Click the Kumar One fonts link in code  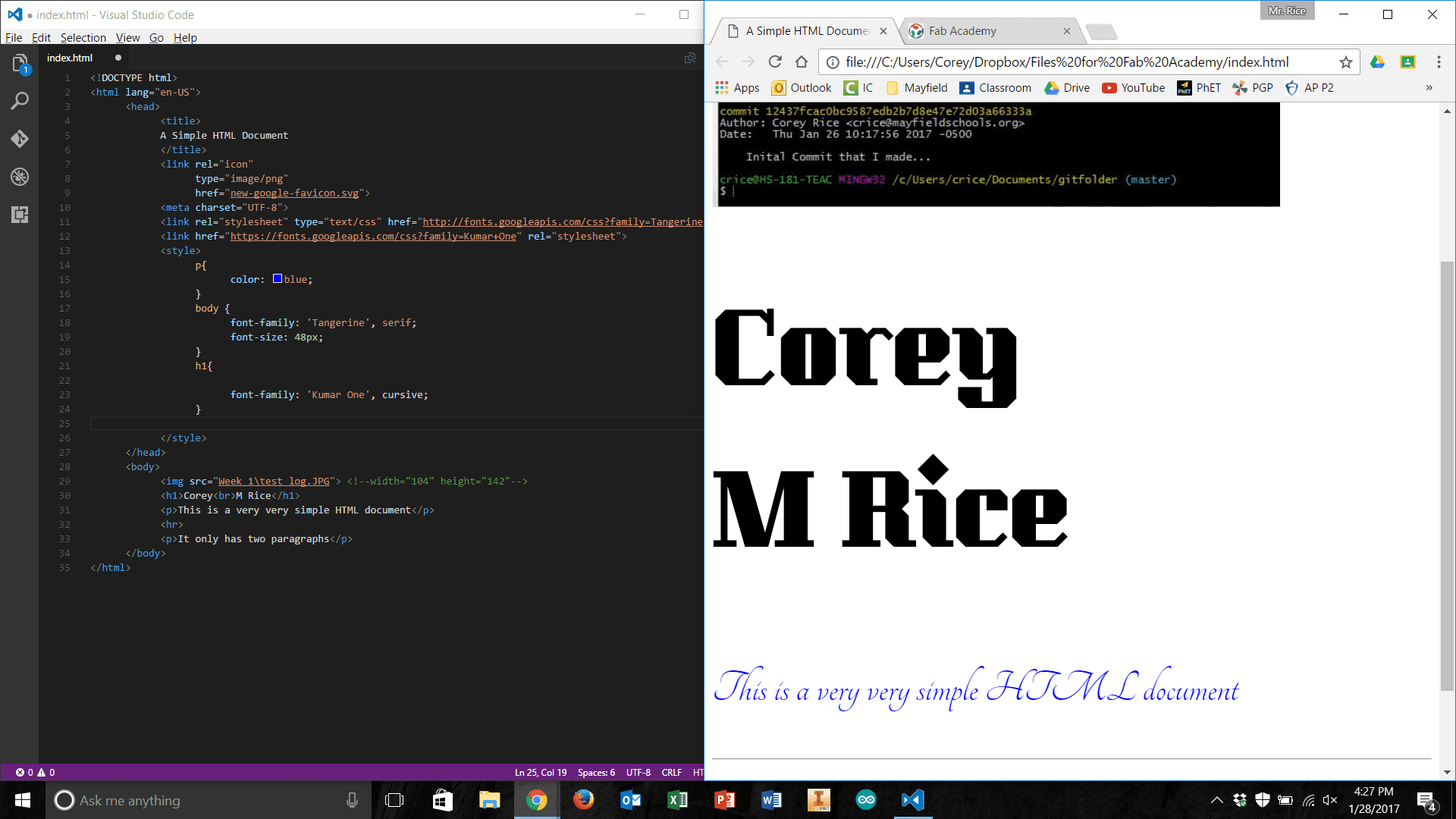[373, 237]
